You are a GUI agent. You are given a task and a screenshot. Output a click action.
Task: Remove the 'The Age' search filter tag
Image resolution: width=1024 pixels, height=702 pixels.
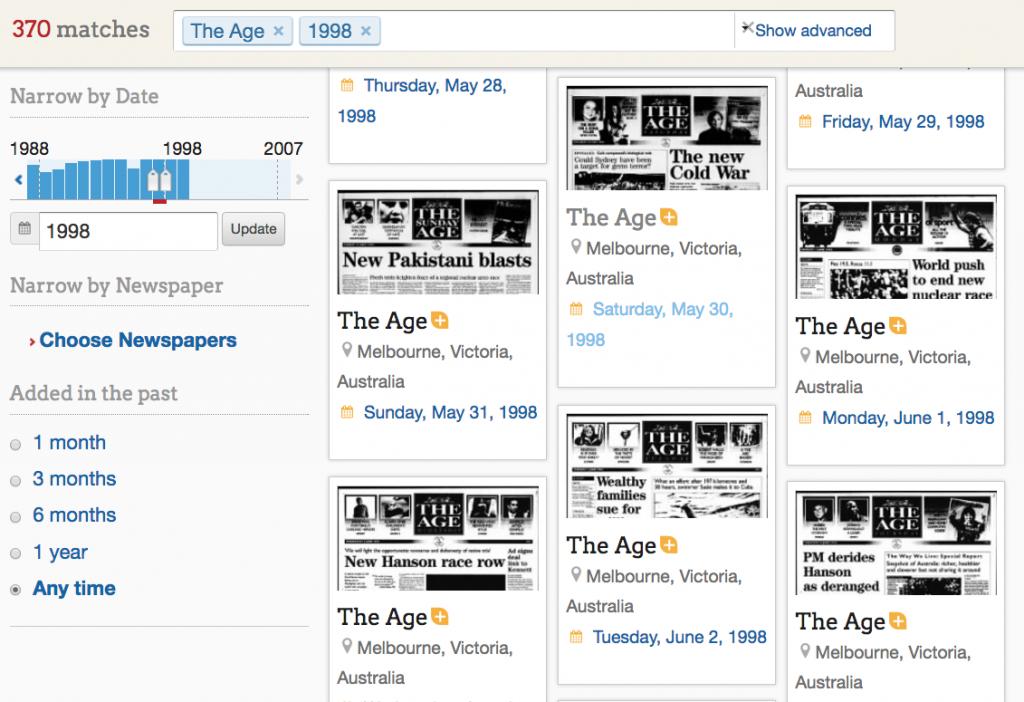tap(278, 31)
